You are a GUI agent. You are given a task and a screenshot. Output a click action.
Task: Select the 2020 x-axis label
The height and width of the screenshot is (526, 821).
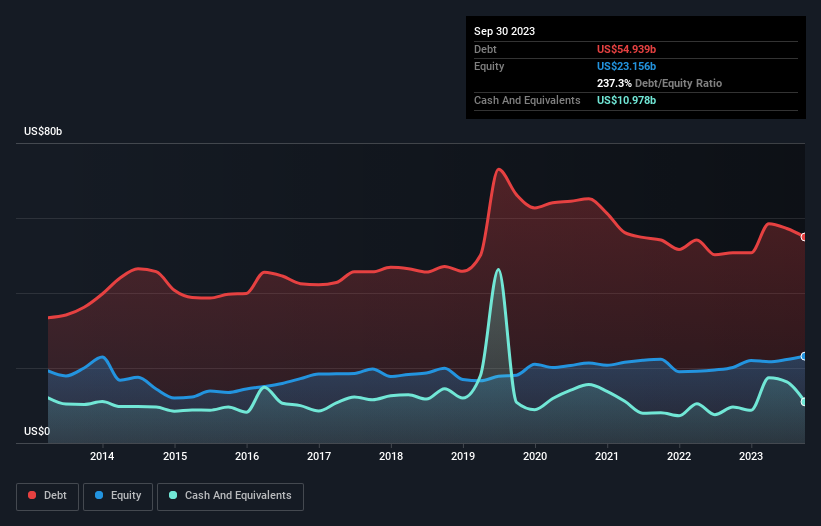(535, 456)
